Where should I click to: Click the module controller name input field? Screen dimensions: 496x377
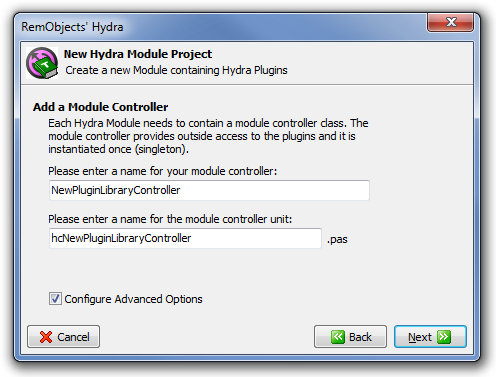pyautogui.click(x=209, y=190)
